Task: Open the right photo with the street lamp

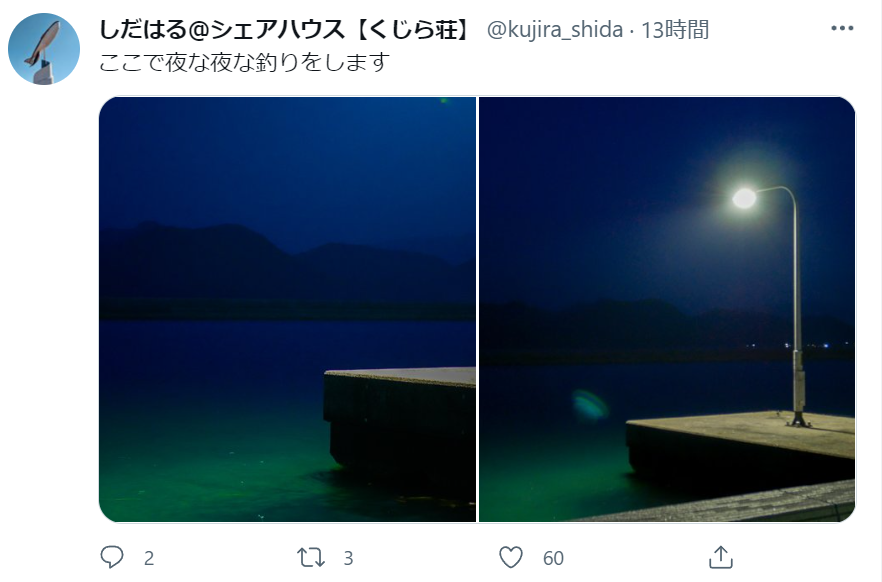Action: click(667, 309)
